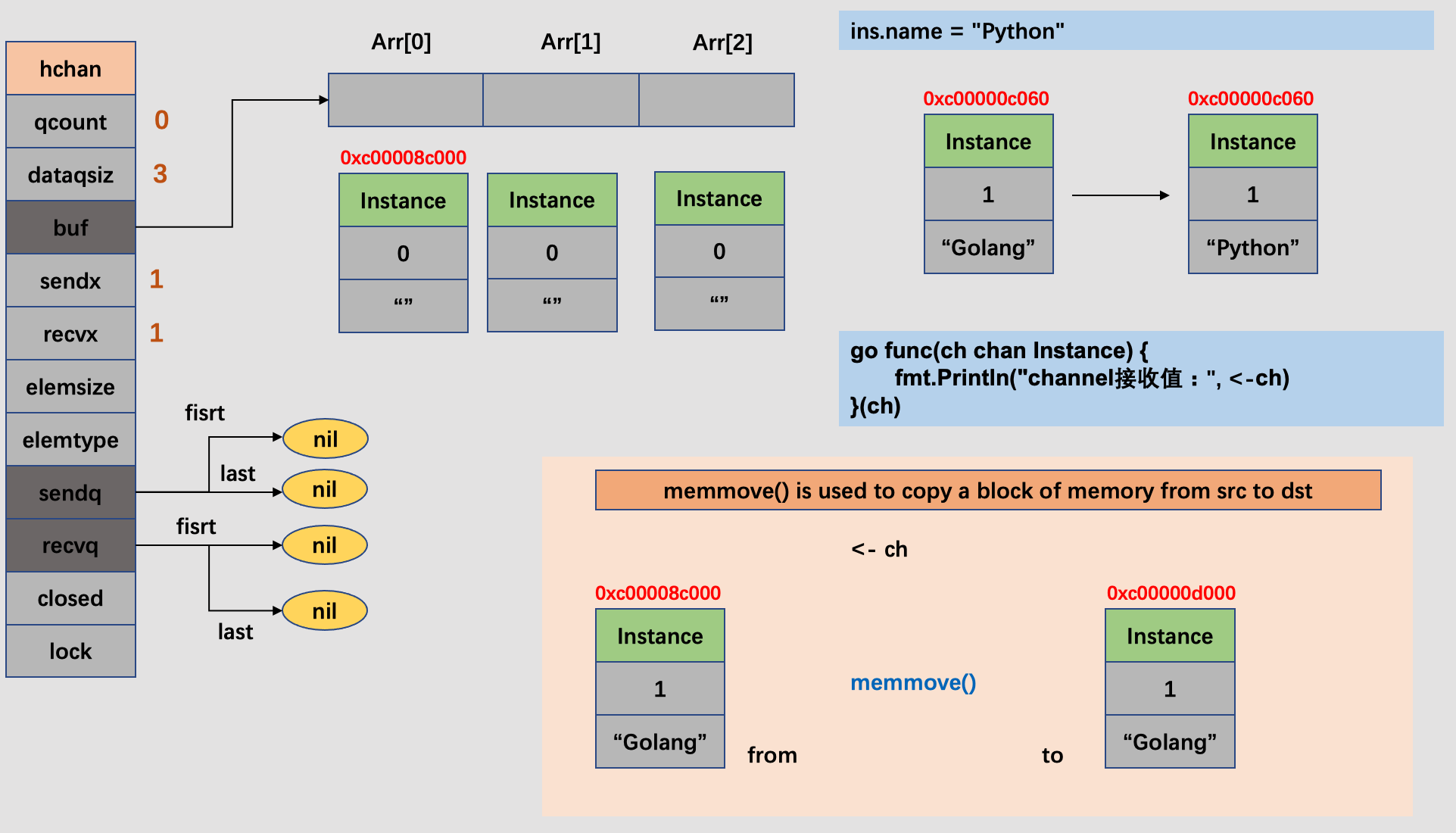Click the recvq field cell
The width and height of the screenshot is (1456, 833).
pyautogui.click(x=70, y=545)
